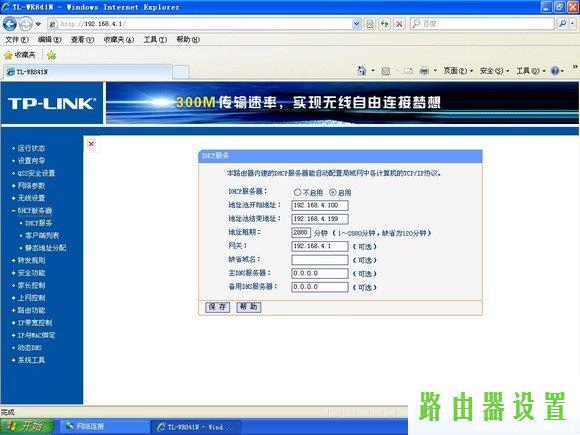Click the green Refresh page icon
This screenshot has width=580, height=435.
click(x=385, y=24)
